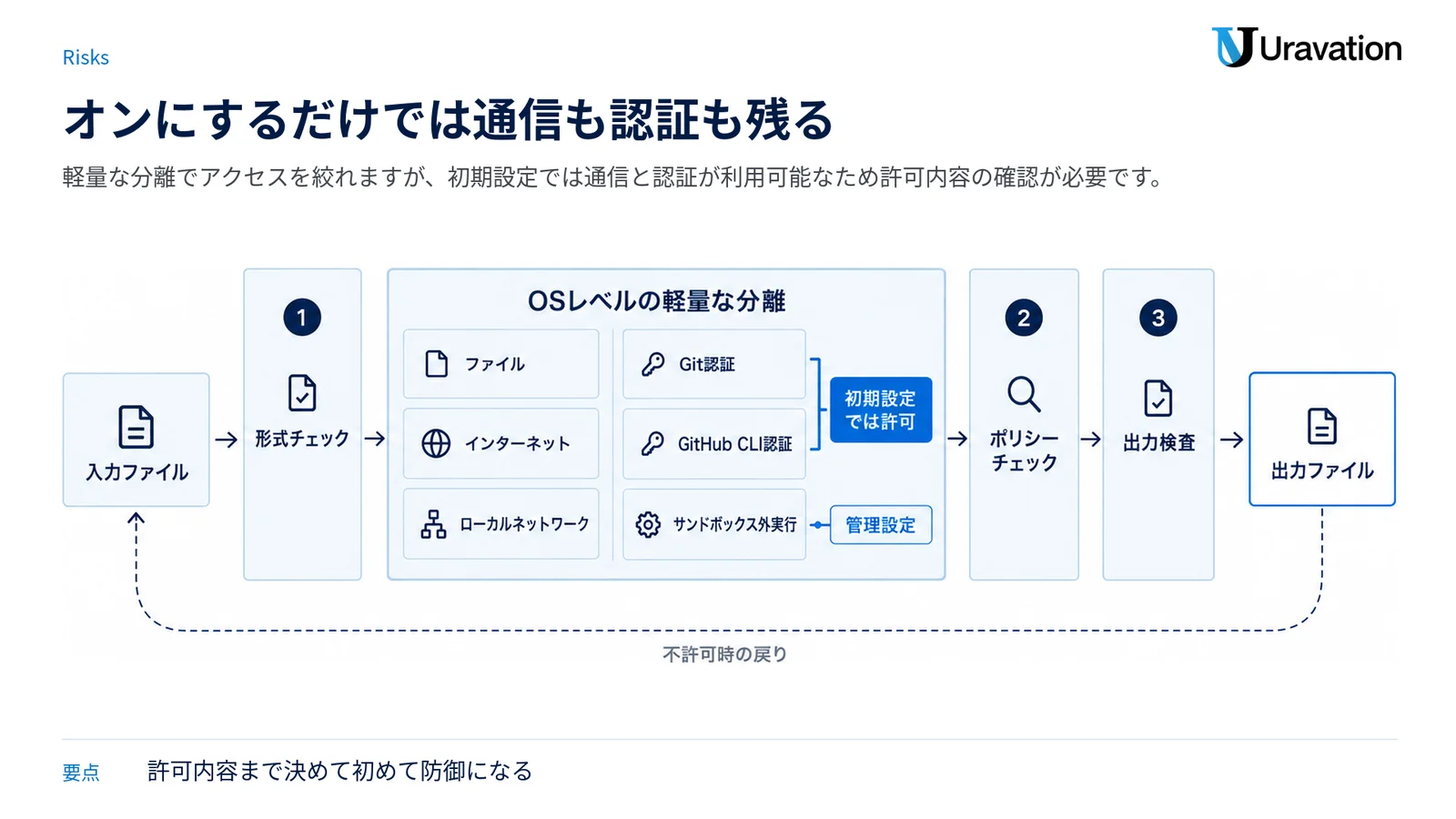Click the ローカルネットワーク label text
This screenshot has width=1456, height=819.
[524, 524]
